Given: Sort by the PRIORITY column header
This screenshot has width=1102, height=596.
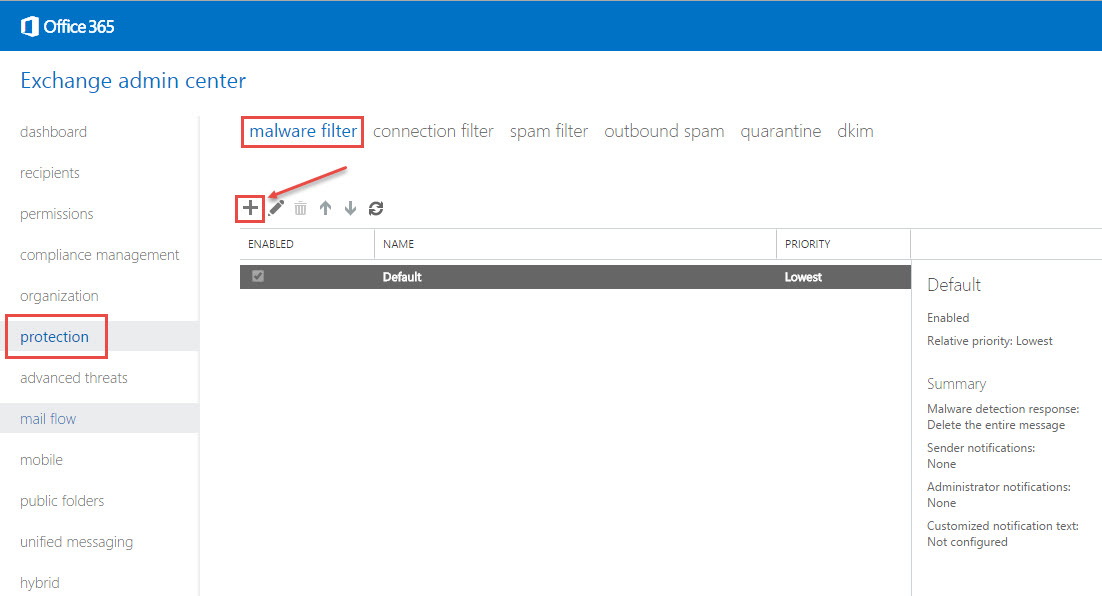Looking at the screenshot, I should [x=809, y=243].
